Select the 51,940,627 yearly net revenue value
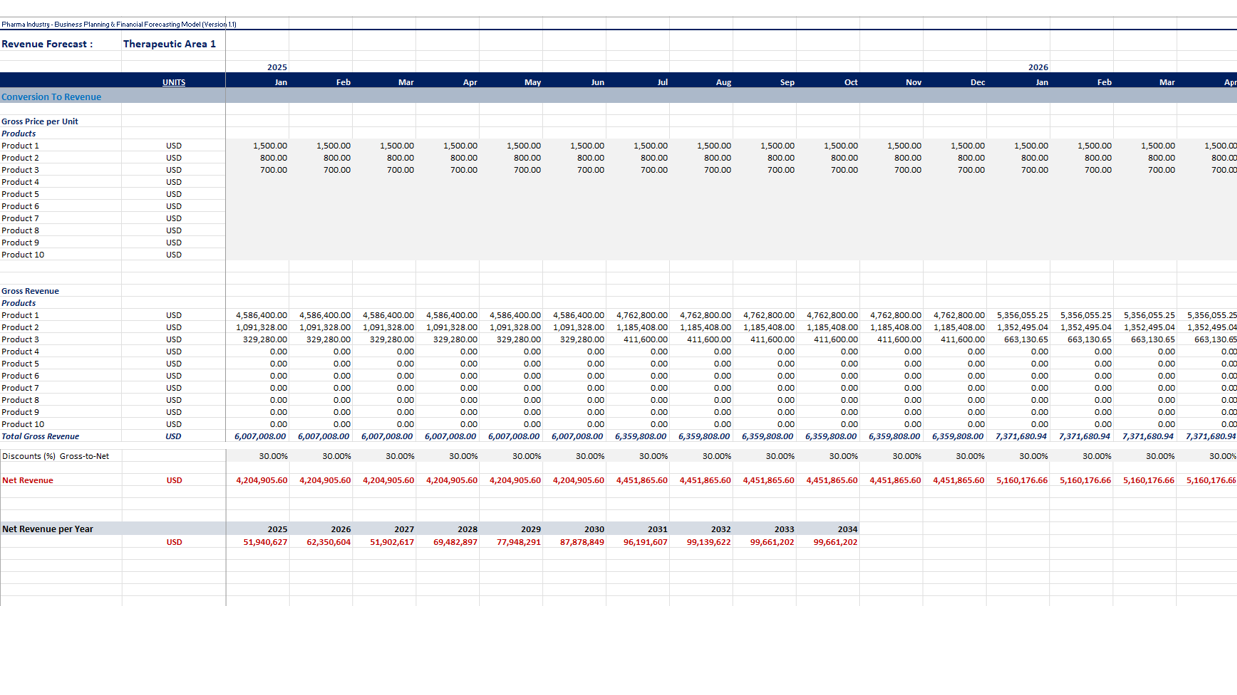The image size is (1237, 695). 265,542
